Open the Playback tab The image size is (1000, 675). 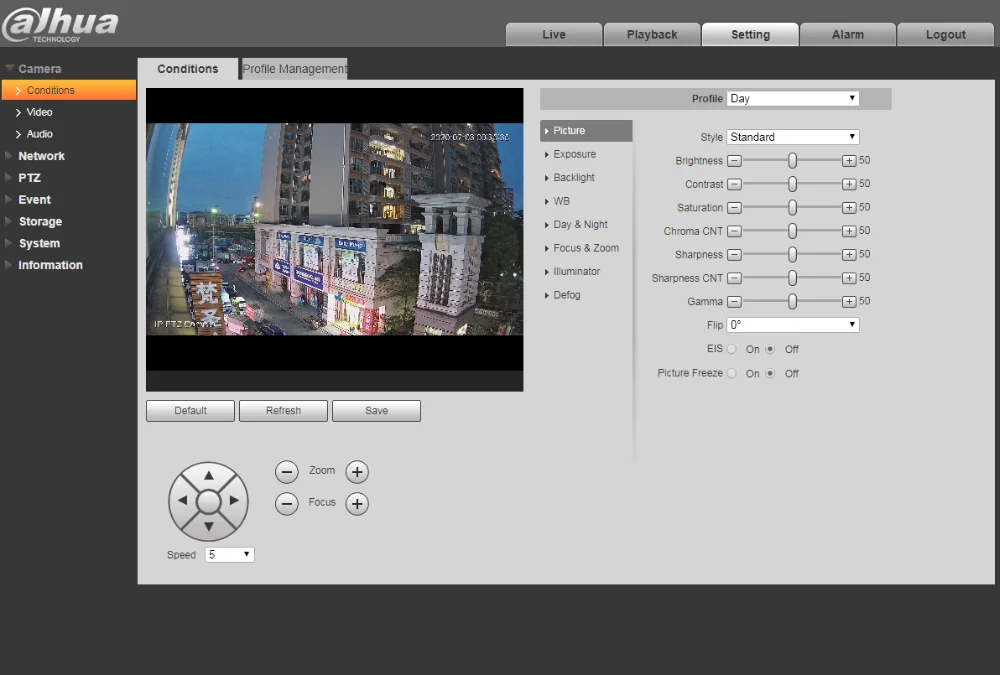pyautogui.click(x=652, y=34)
